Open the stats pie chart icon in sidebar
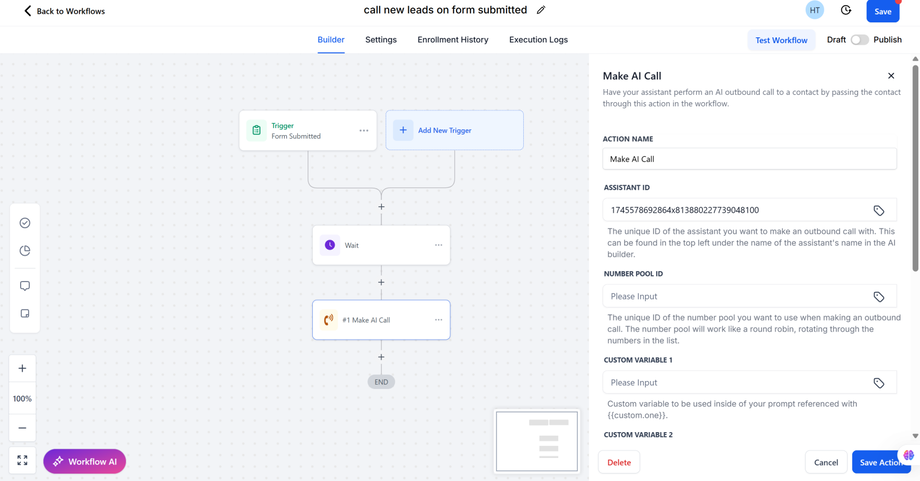The image size is (920, 481). [x=25, y=251]
